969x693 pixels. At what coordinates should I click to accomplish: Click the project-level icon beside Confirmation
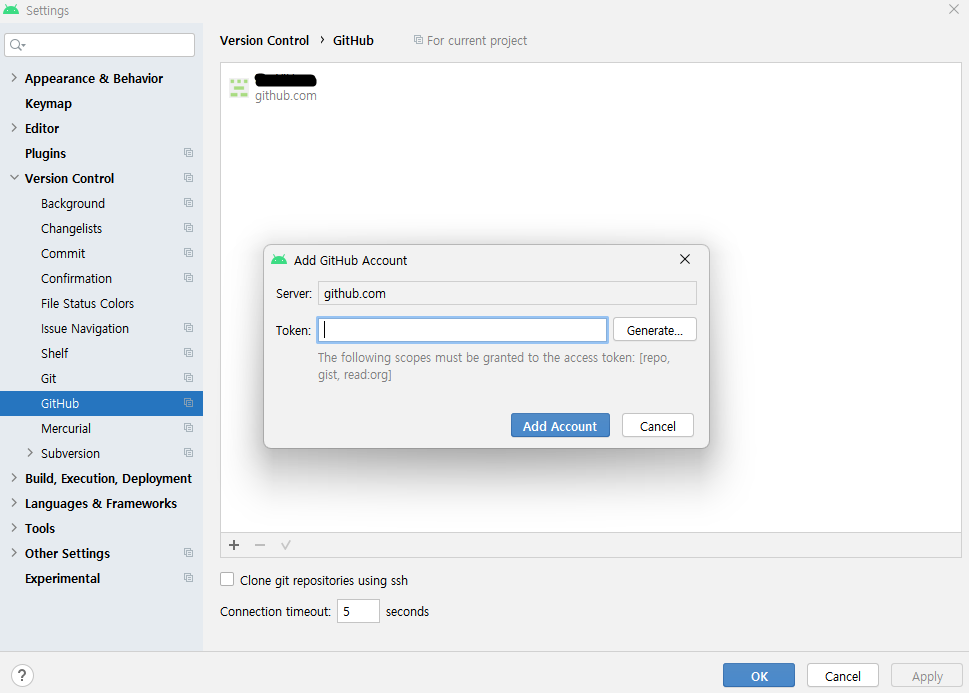click(188, 278)
